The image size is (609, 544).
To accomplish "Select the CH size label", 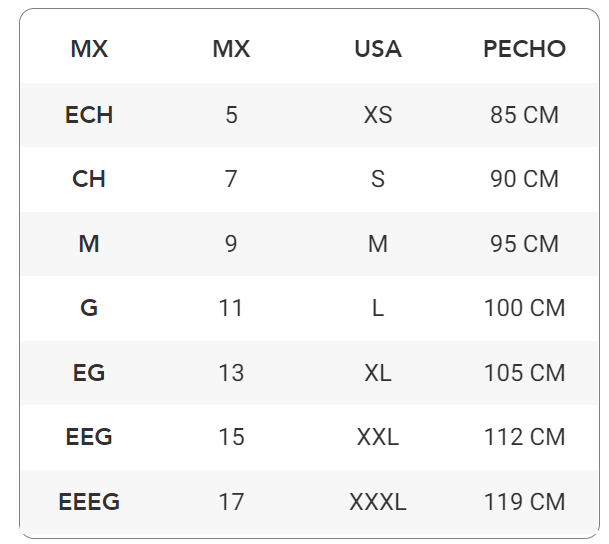I will click(x=89, y=179).
